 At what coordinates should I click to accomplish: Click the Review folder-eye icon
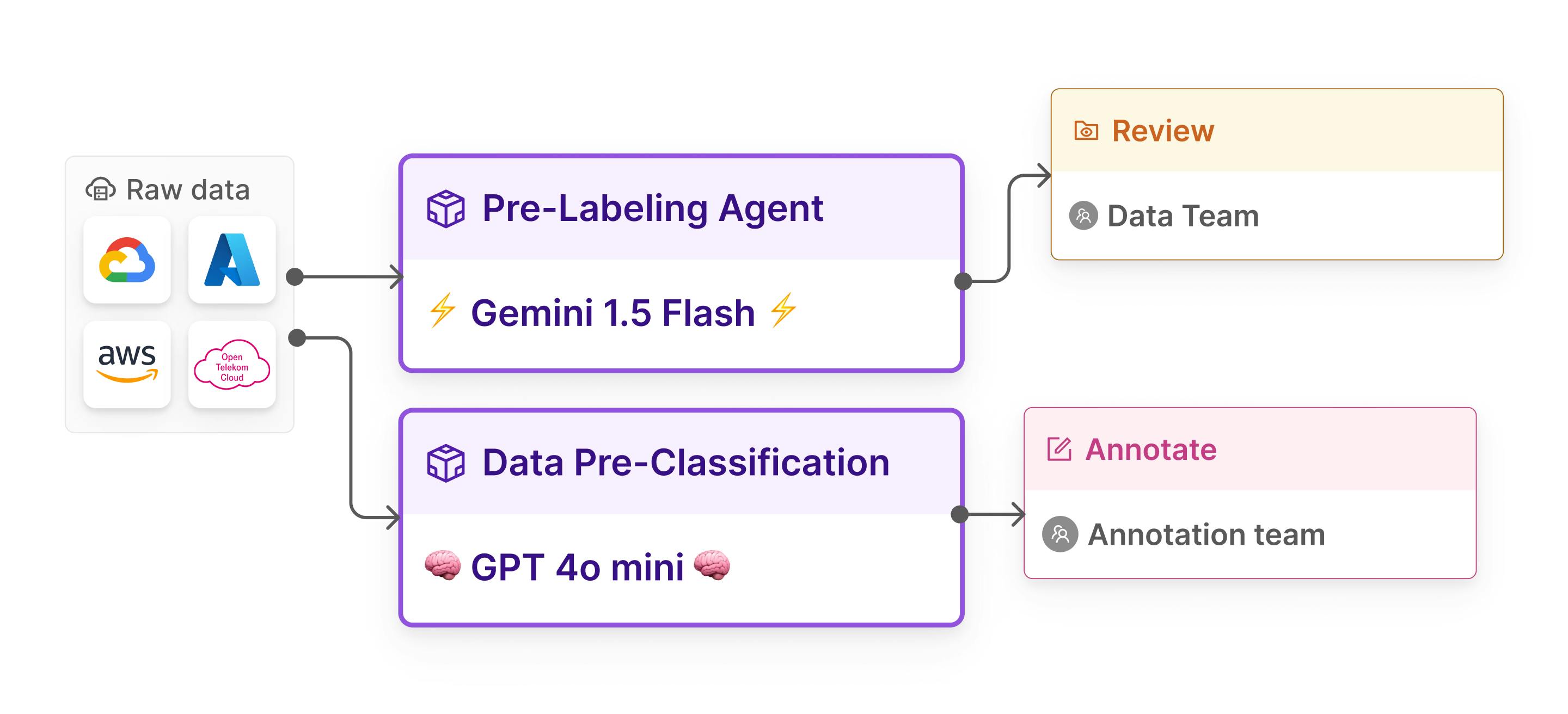1086,131
